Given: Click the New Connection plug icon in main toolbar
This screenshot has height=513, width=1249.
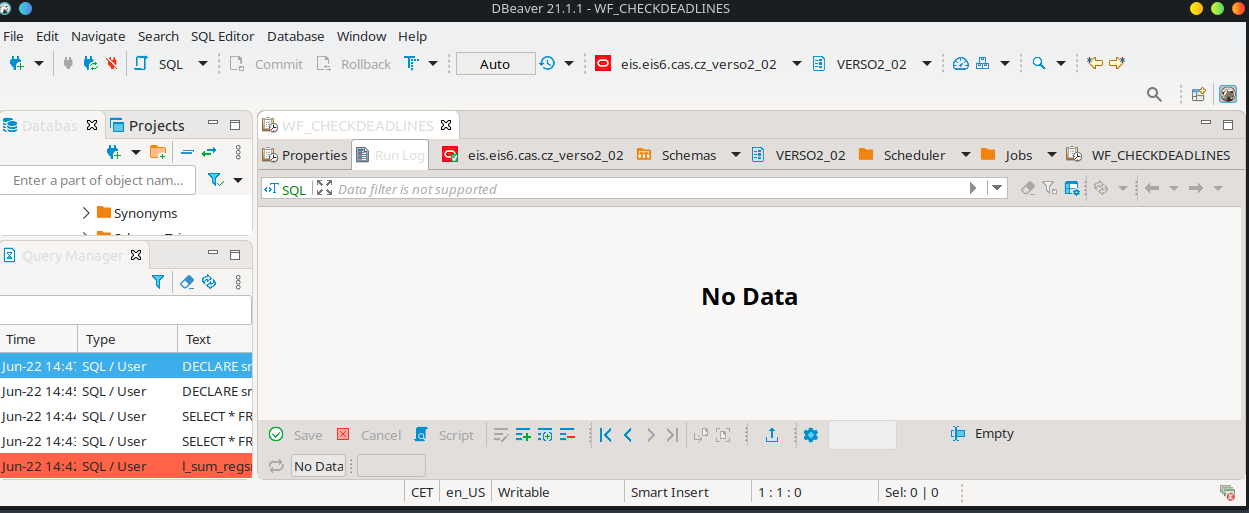Looking at the screenshot, I should pos(17,63).
